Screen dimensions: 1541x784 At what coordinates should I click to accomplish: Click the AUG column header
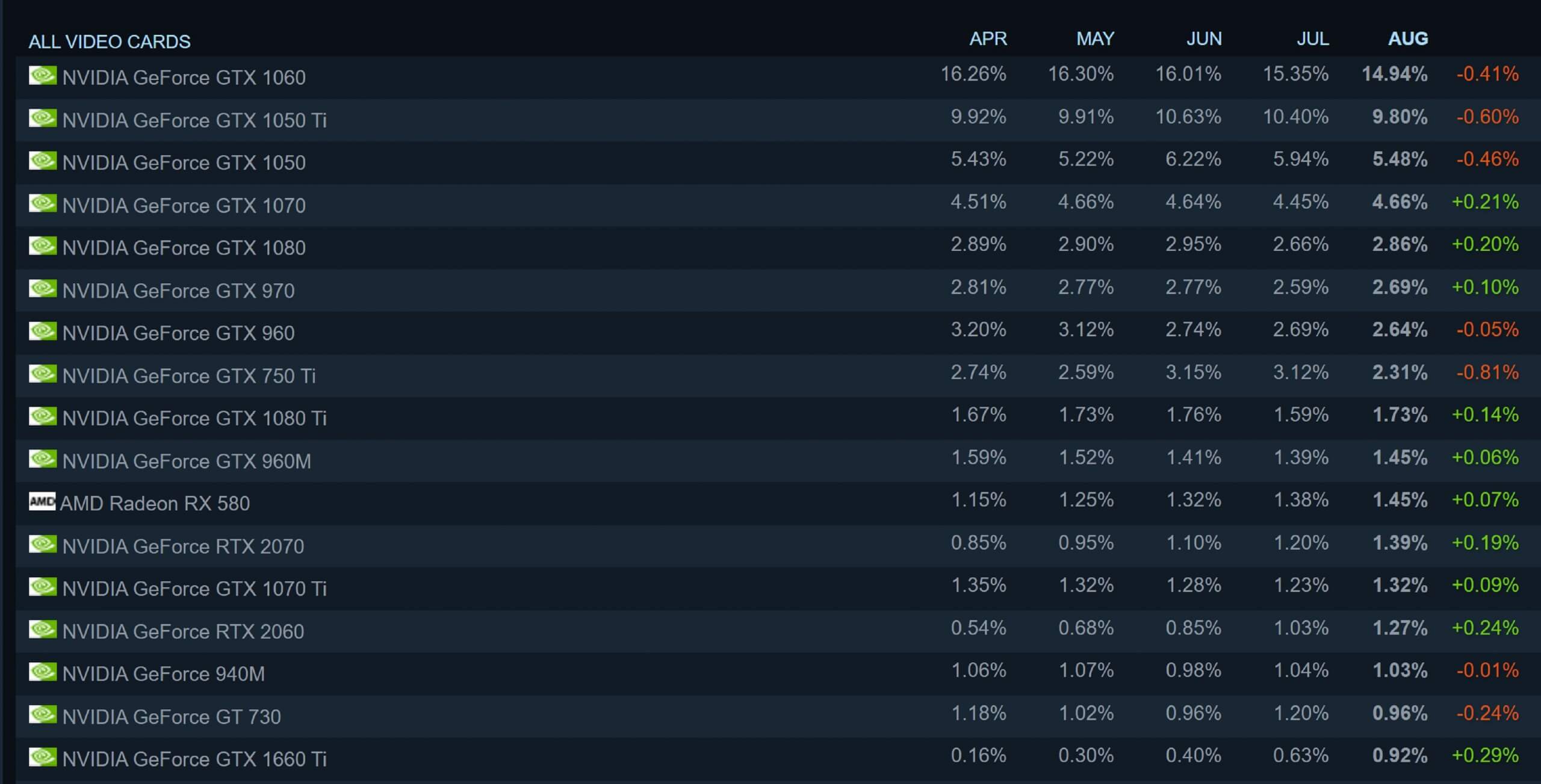pyautogui.click(x=1407, y=39)
